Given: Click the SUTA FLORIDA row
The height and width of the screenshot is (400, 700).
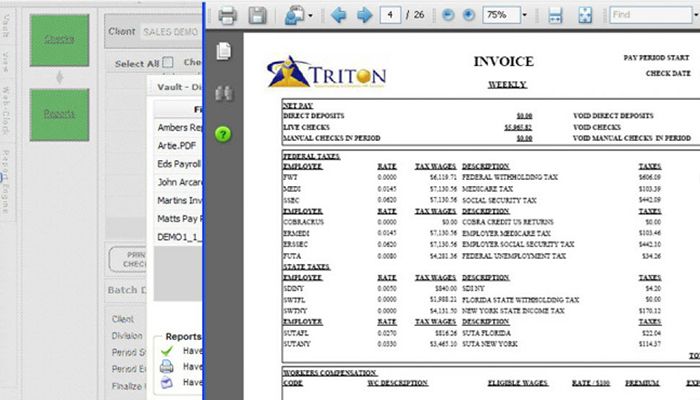Looking at the screenshot, I should pos(472,333).
